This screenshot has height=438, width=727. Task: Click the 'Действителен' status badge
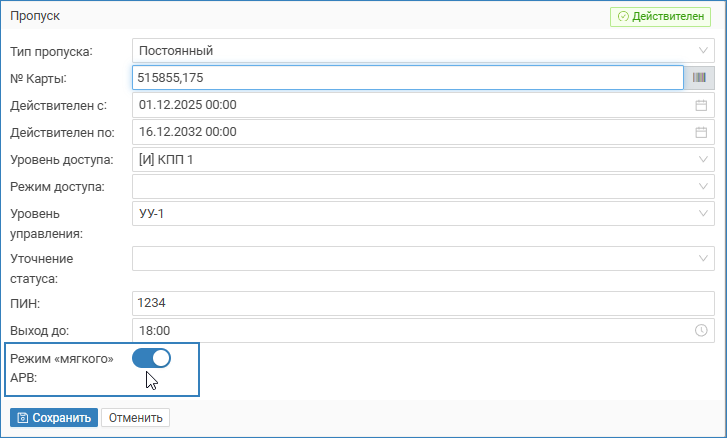pos(664,17)
